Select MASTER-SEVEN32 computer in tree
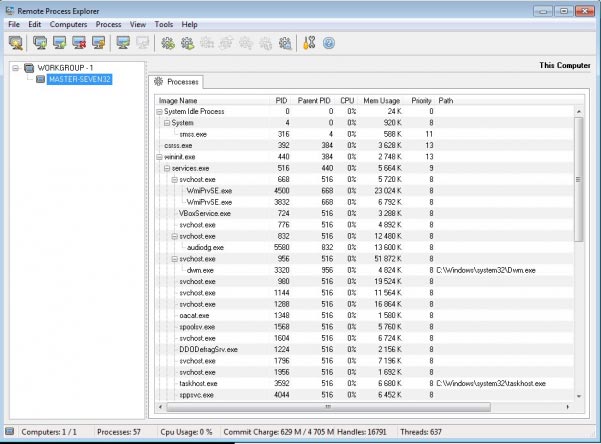 click(x=77, y=79)
